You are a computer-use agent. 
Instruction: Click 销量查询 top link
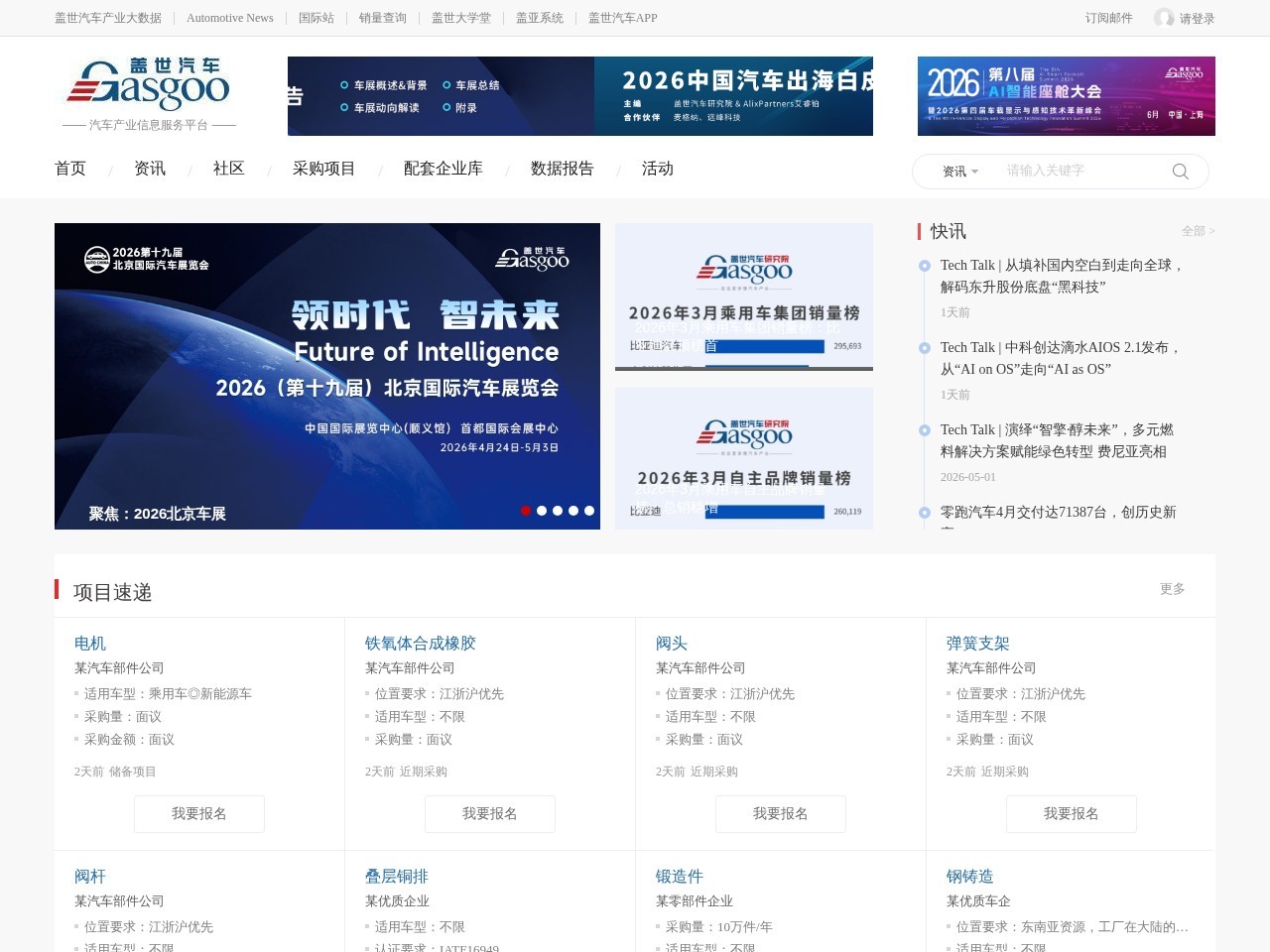[383, 18]
